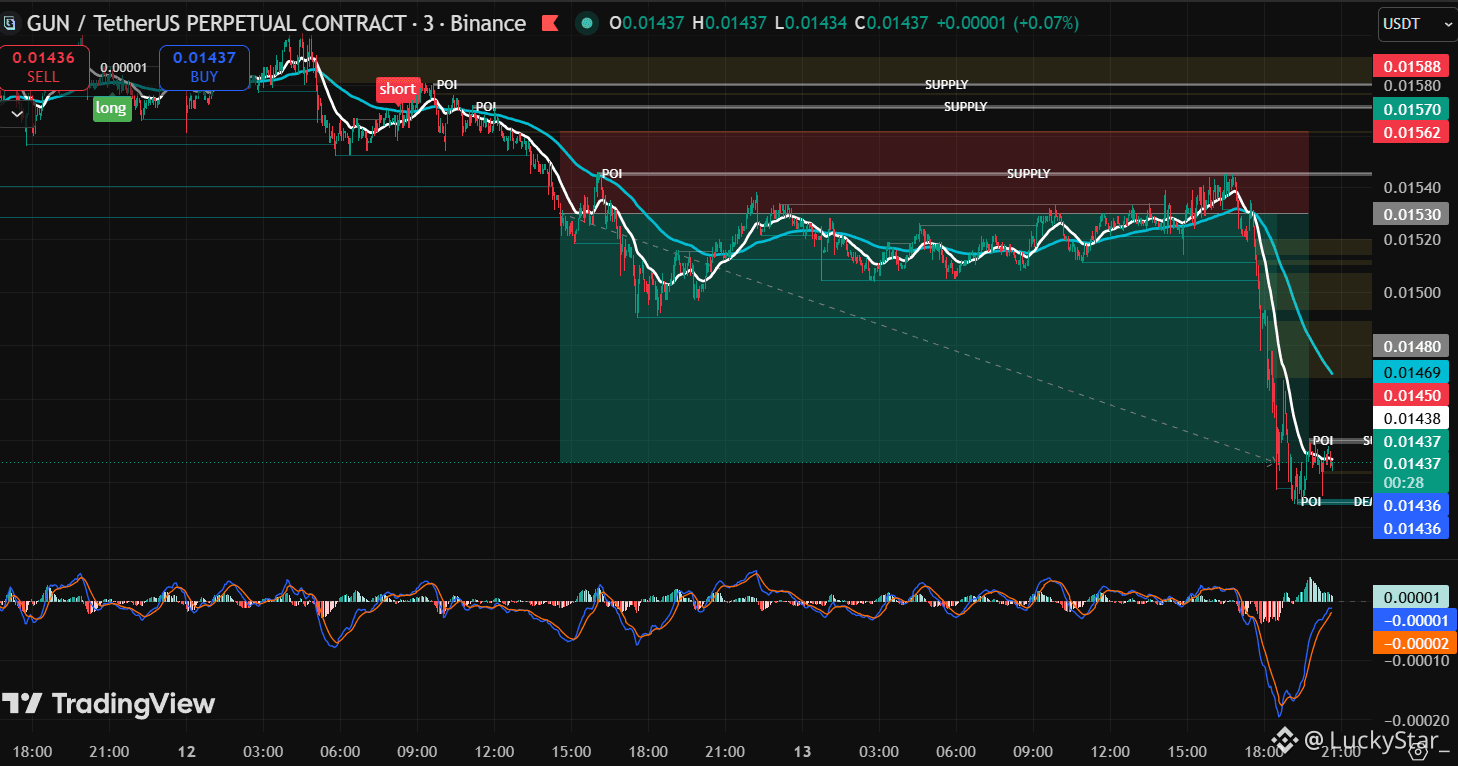Collapse the legend with the chevron arrow
1458x766 pixels.
[15, 114]
